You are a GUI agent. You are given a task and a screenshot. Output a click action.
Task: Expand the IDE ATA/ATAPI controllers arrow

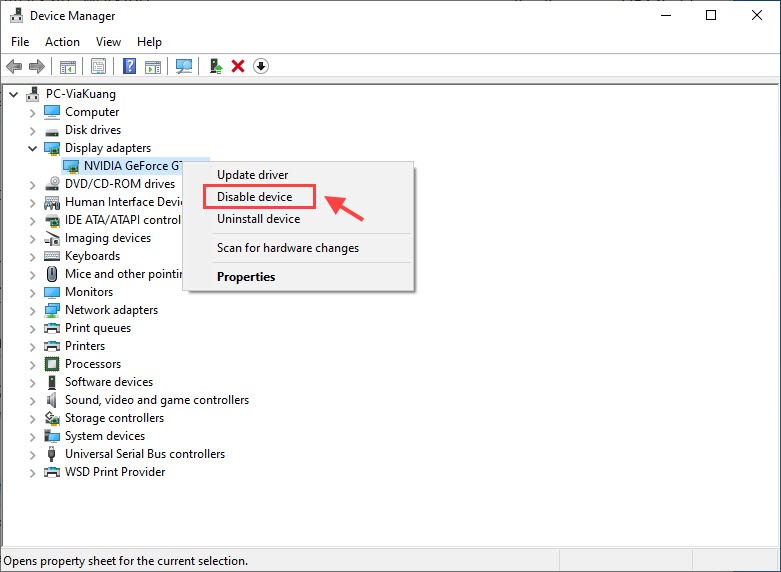coord(32,220)
